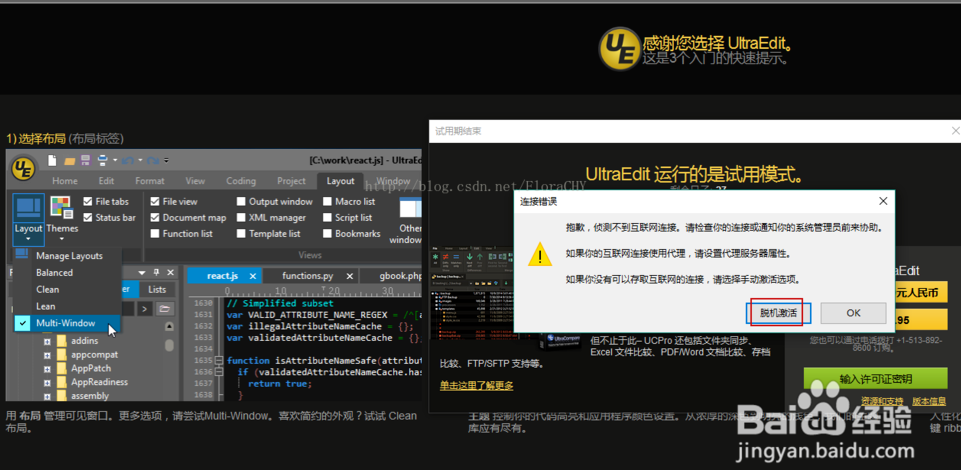Image resolution: width=961 pixels, height=470 pixels.
Task: Pin the file view pane with pushpin icon
Action: (x=156, y=272)
